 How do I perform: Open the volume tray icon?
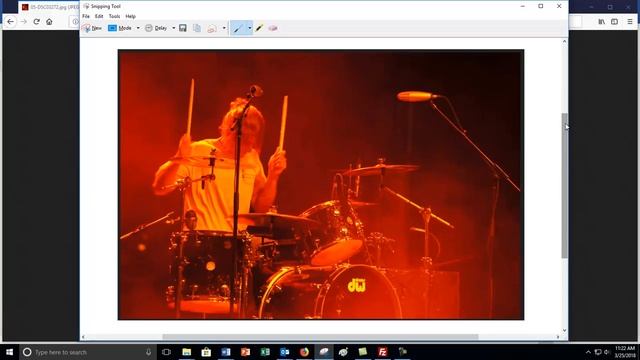pos(607,352)
